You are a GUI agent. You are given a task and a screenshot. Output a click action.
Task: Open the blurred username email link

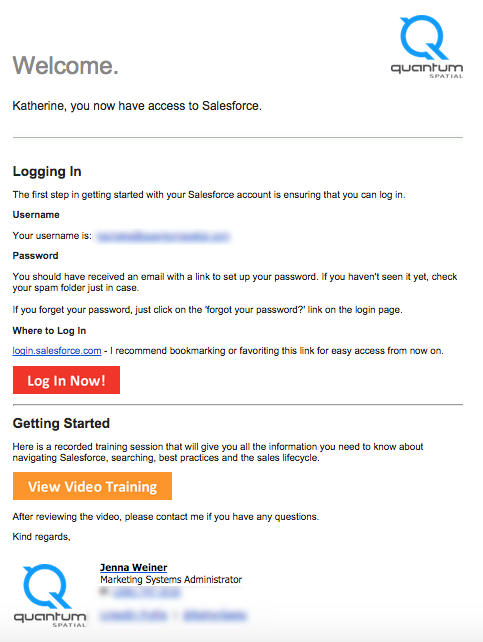click(x=163, y=237)
